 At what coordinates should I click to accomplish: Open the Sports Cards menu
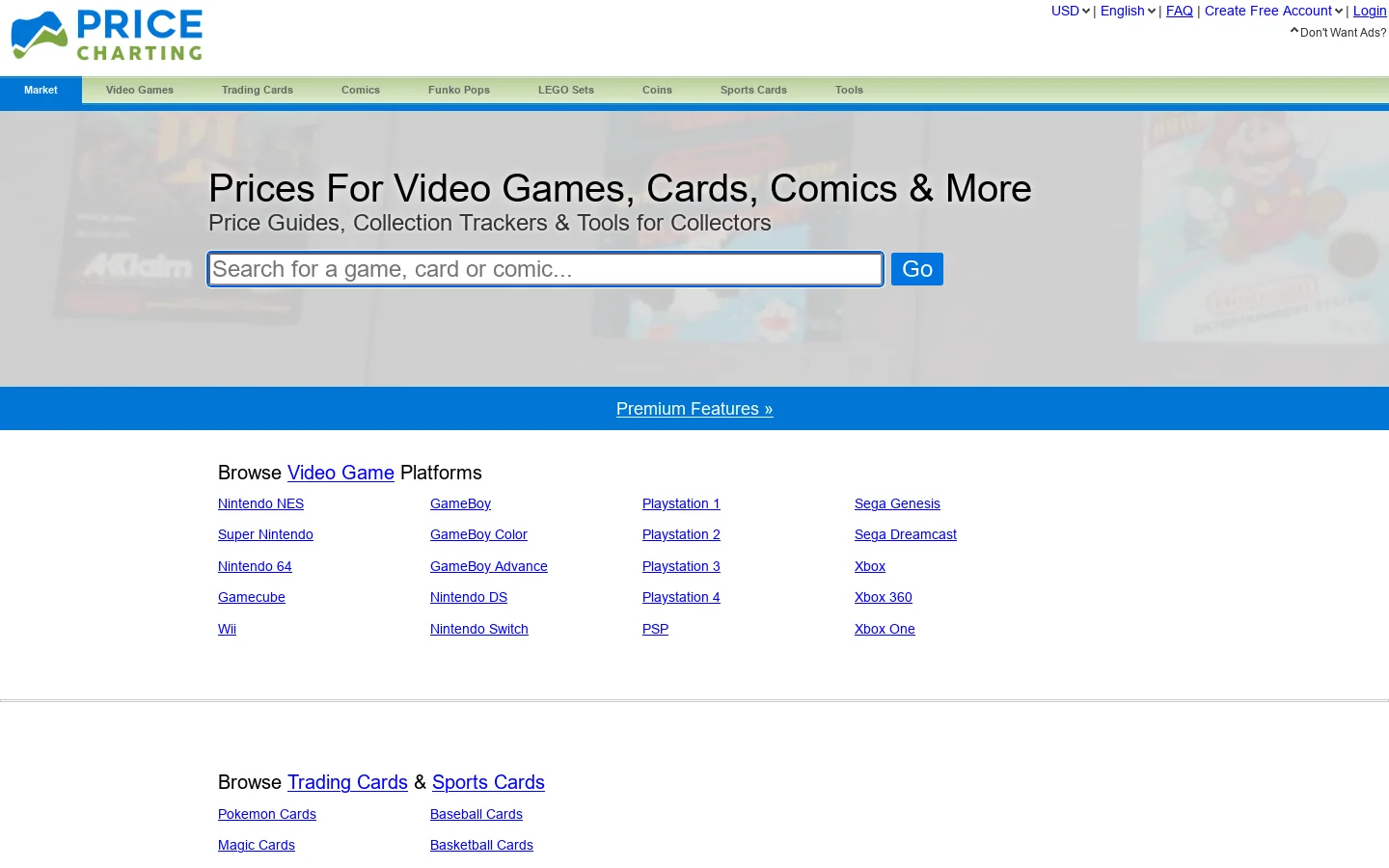click(753, 90)
